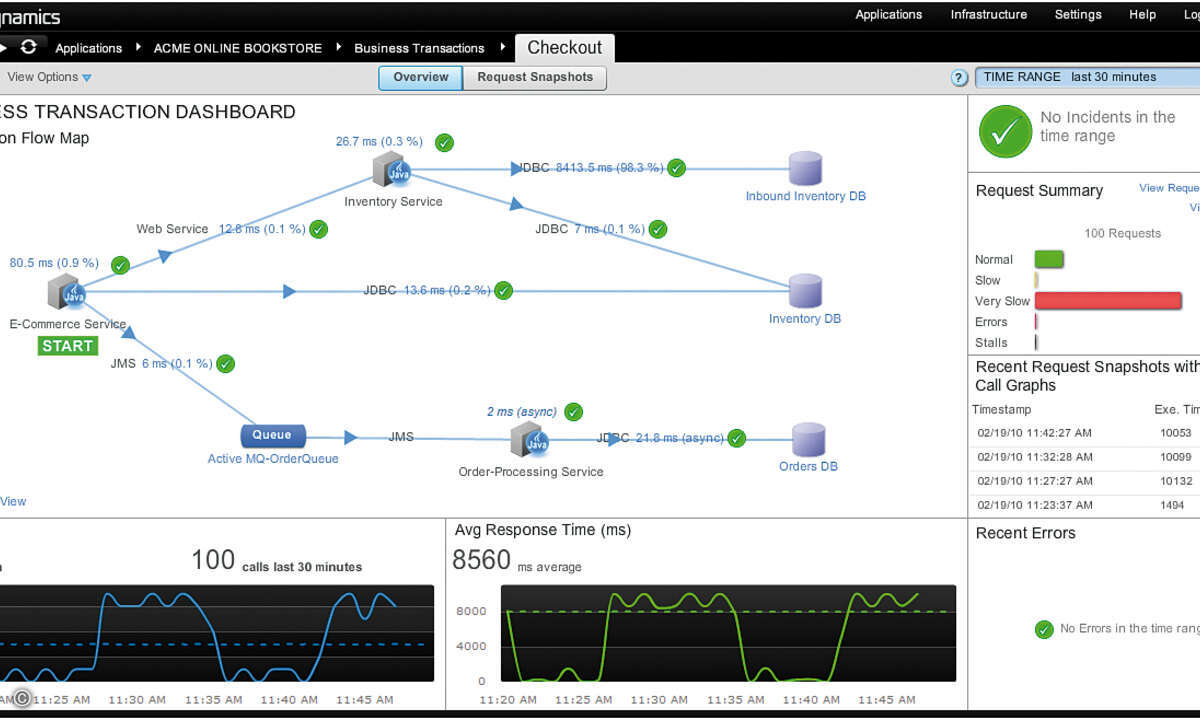Viewport: 1200px width, 720px height.
Task: Click the Inventory Service label
Action: point(393,201)
